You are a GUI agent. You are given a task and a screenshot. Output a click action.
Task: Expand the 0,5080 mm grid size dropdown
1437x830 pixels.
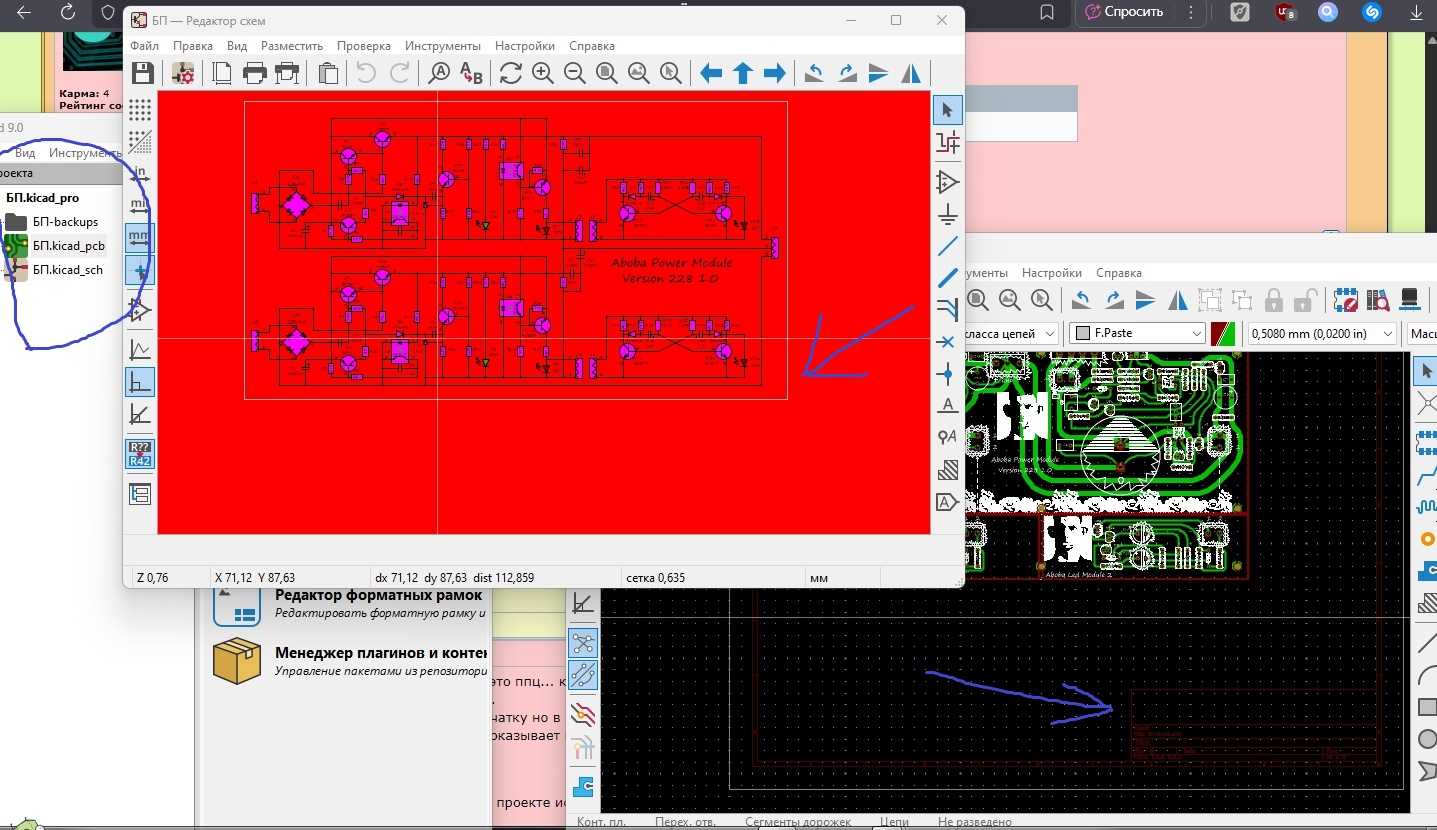pos(1322,333)
